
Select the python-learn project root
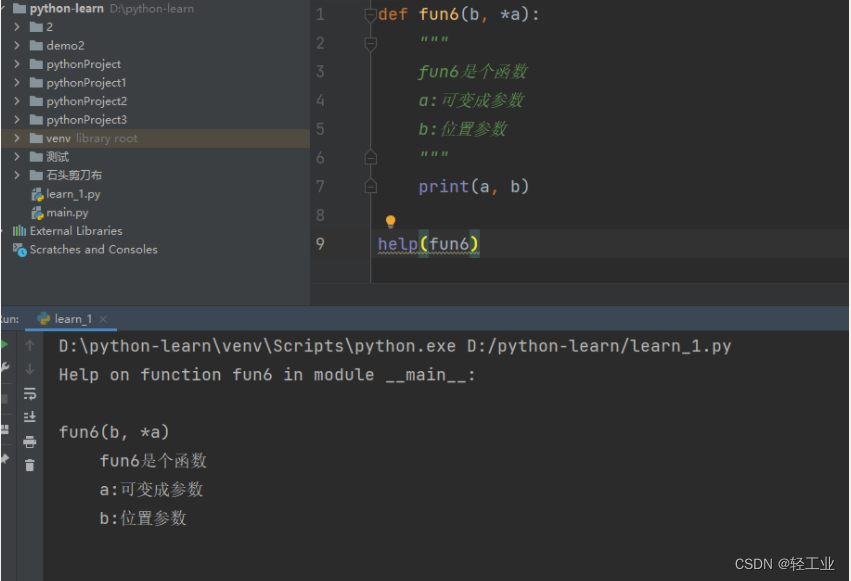(x=66, y=9)
